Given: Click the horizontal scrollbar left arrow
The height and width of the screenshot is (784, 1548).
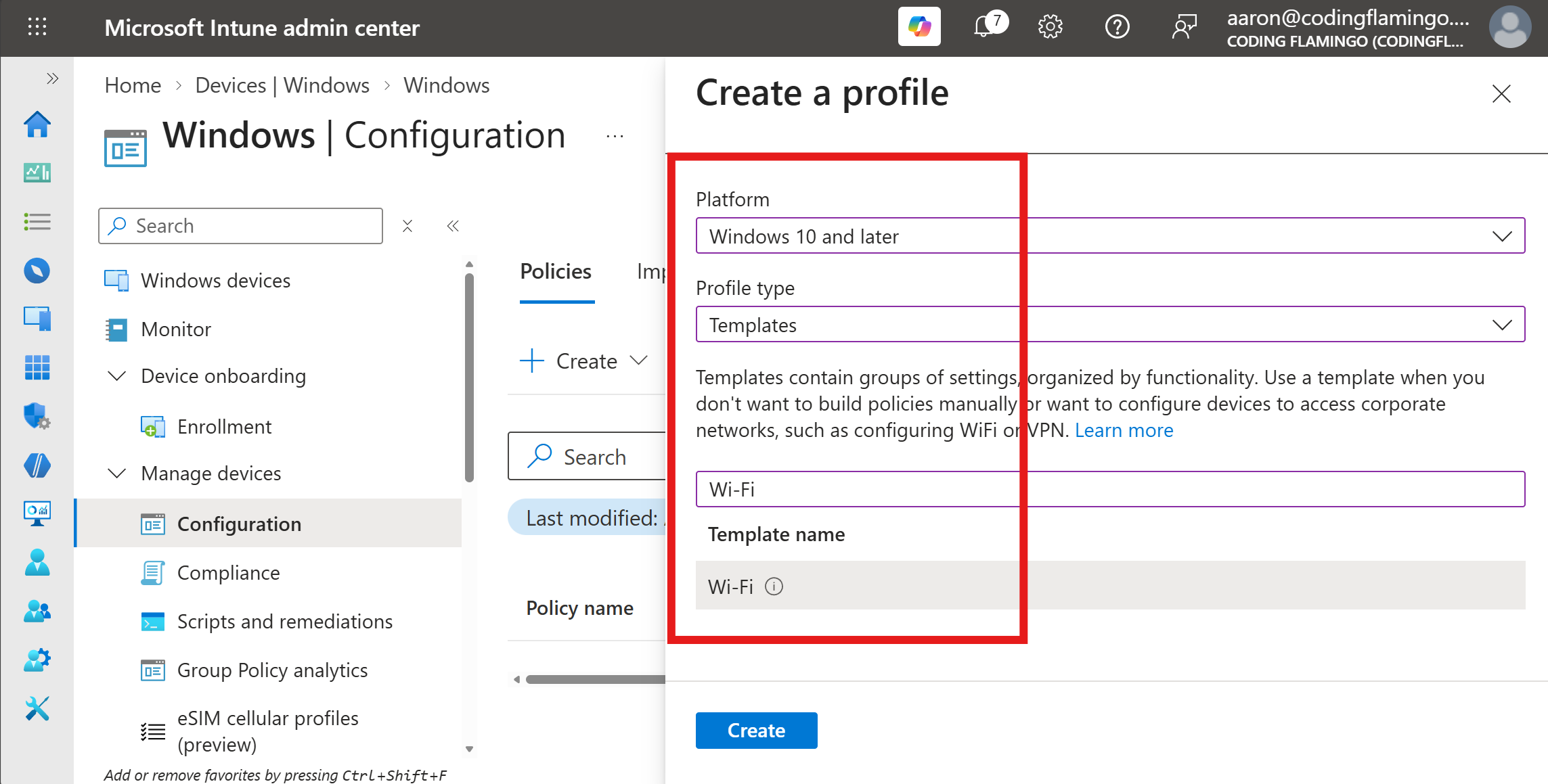Looking at the screenshot, I should pyautogui.click(x=516, y=680).
